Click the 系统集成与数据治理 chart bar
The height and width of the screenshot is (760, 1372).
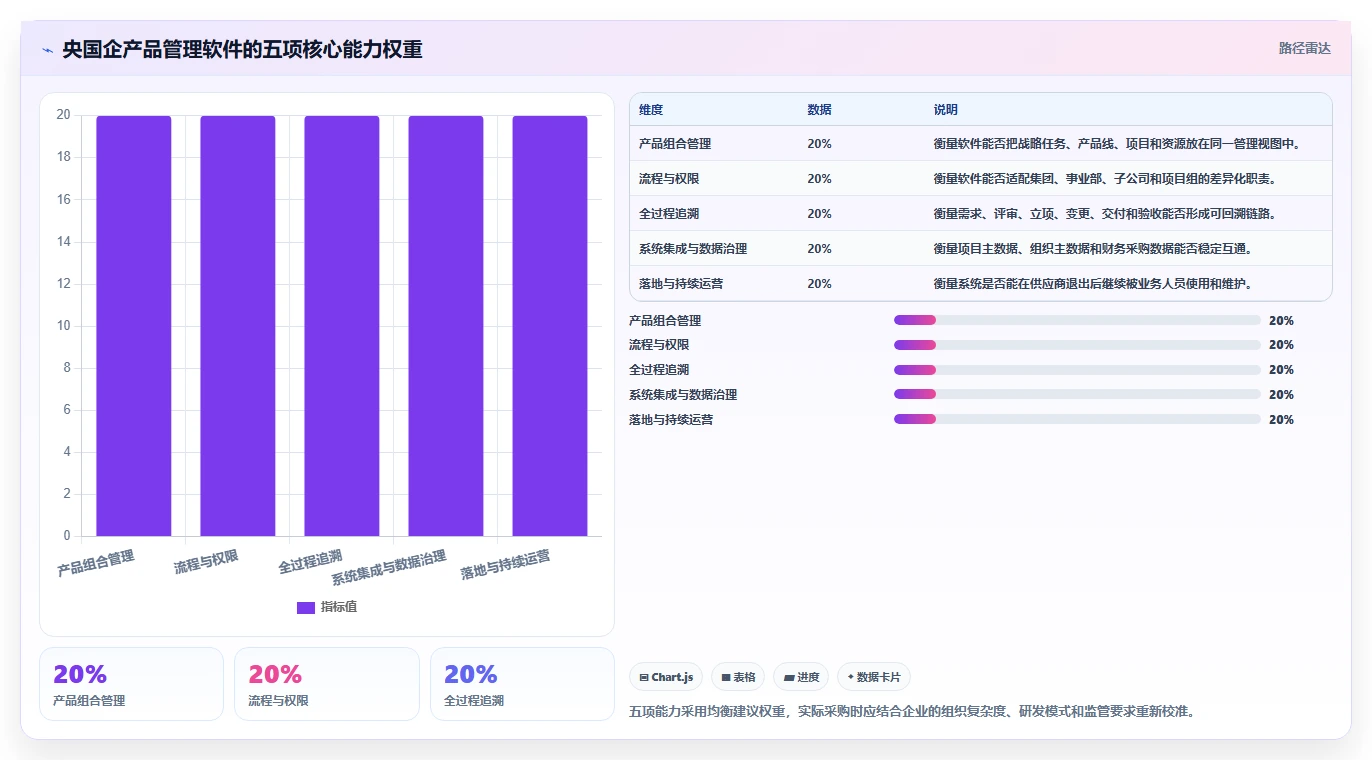click(446, 326)
